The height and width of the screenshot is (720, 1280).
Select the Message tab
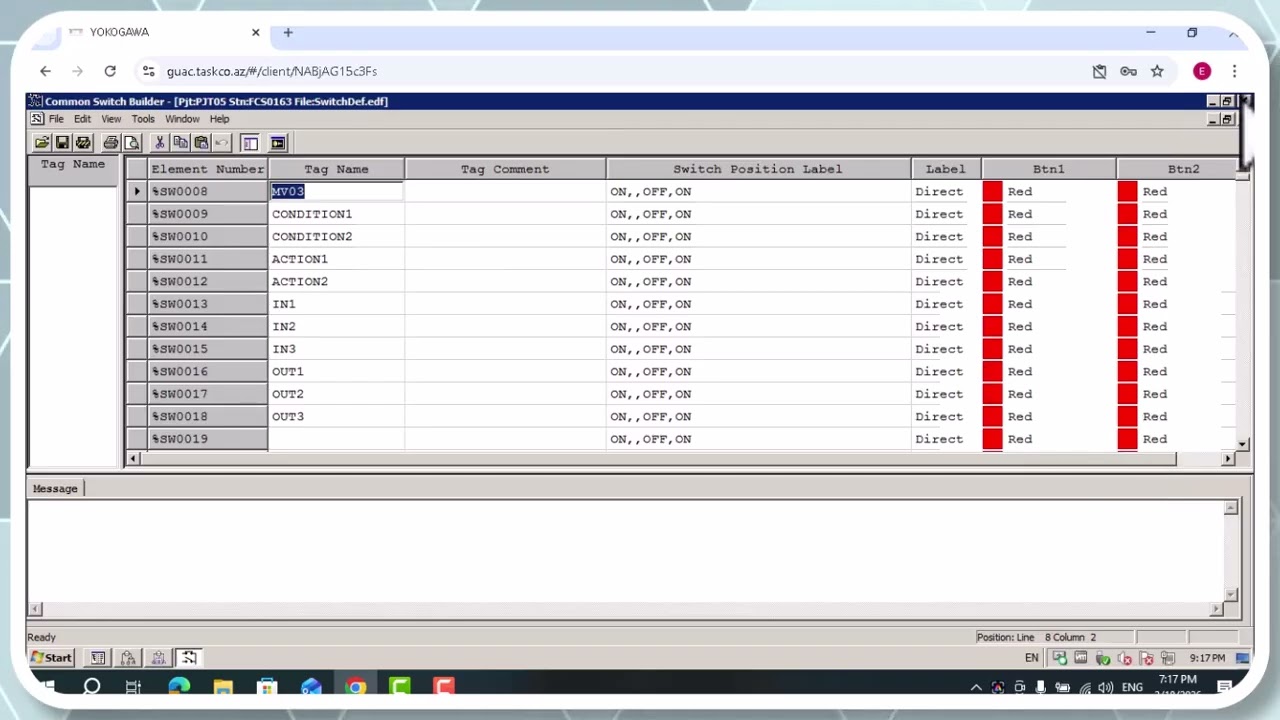tap(55, 489)
